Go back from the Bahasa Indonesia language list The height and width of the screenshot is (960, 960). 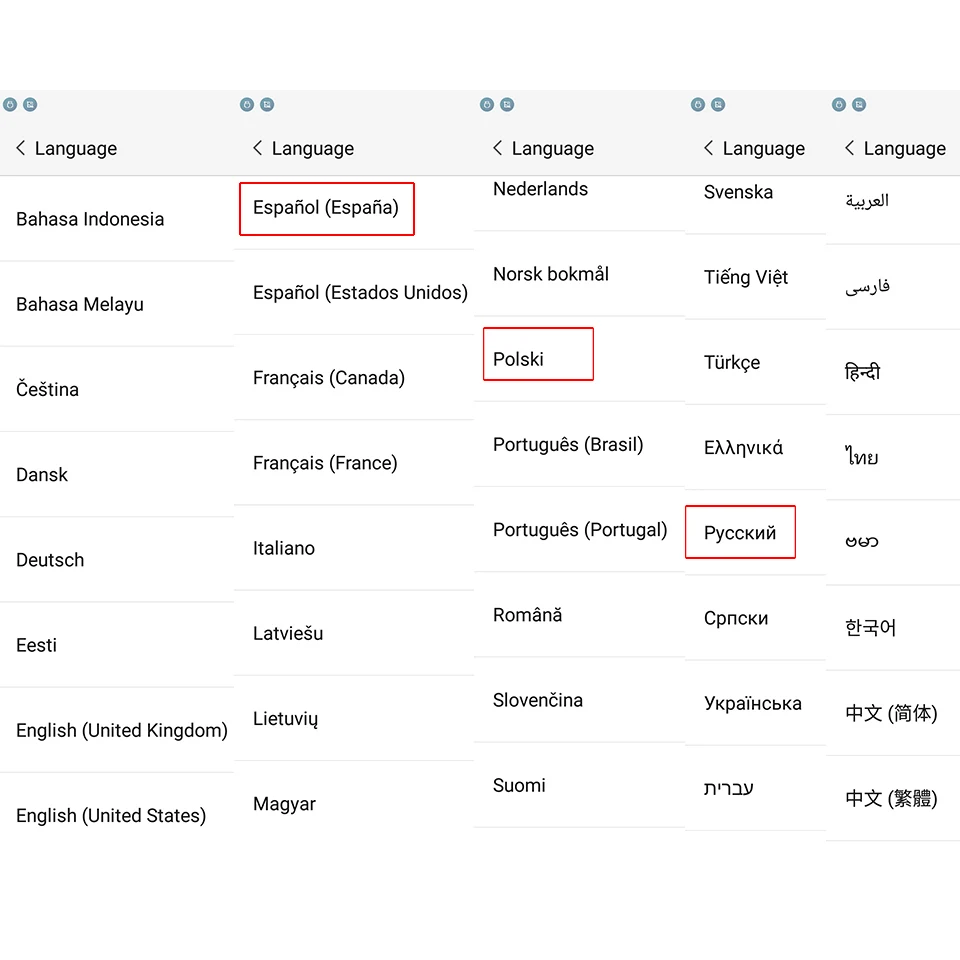21,148
